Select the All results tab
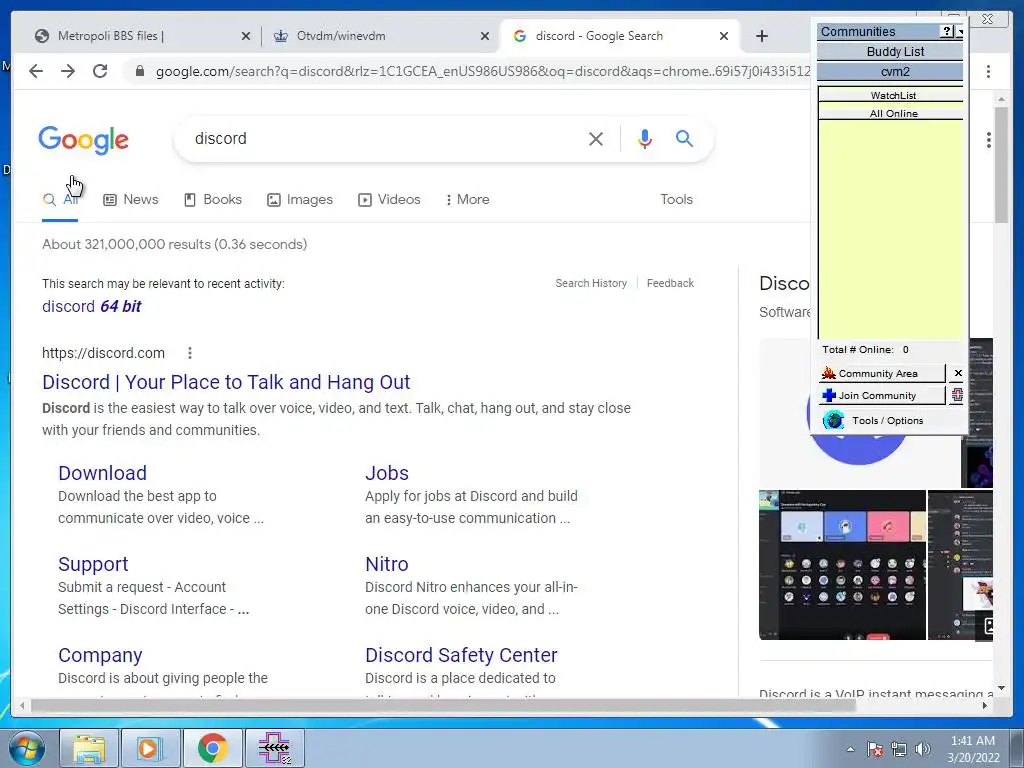Viewport: 1024px width, 768px height. click(60, 200)
